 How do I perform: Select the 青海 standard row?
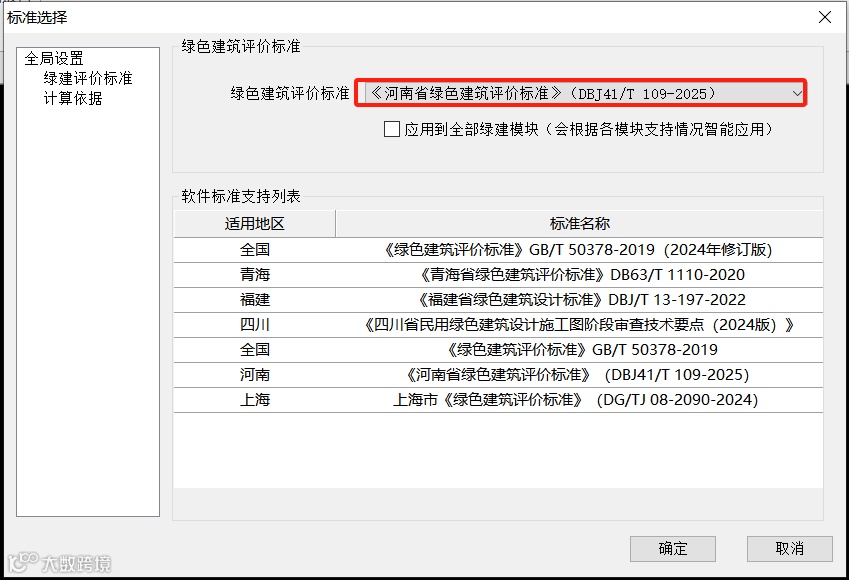(253, 274)
